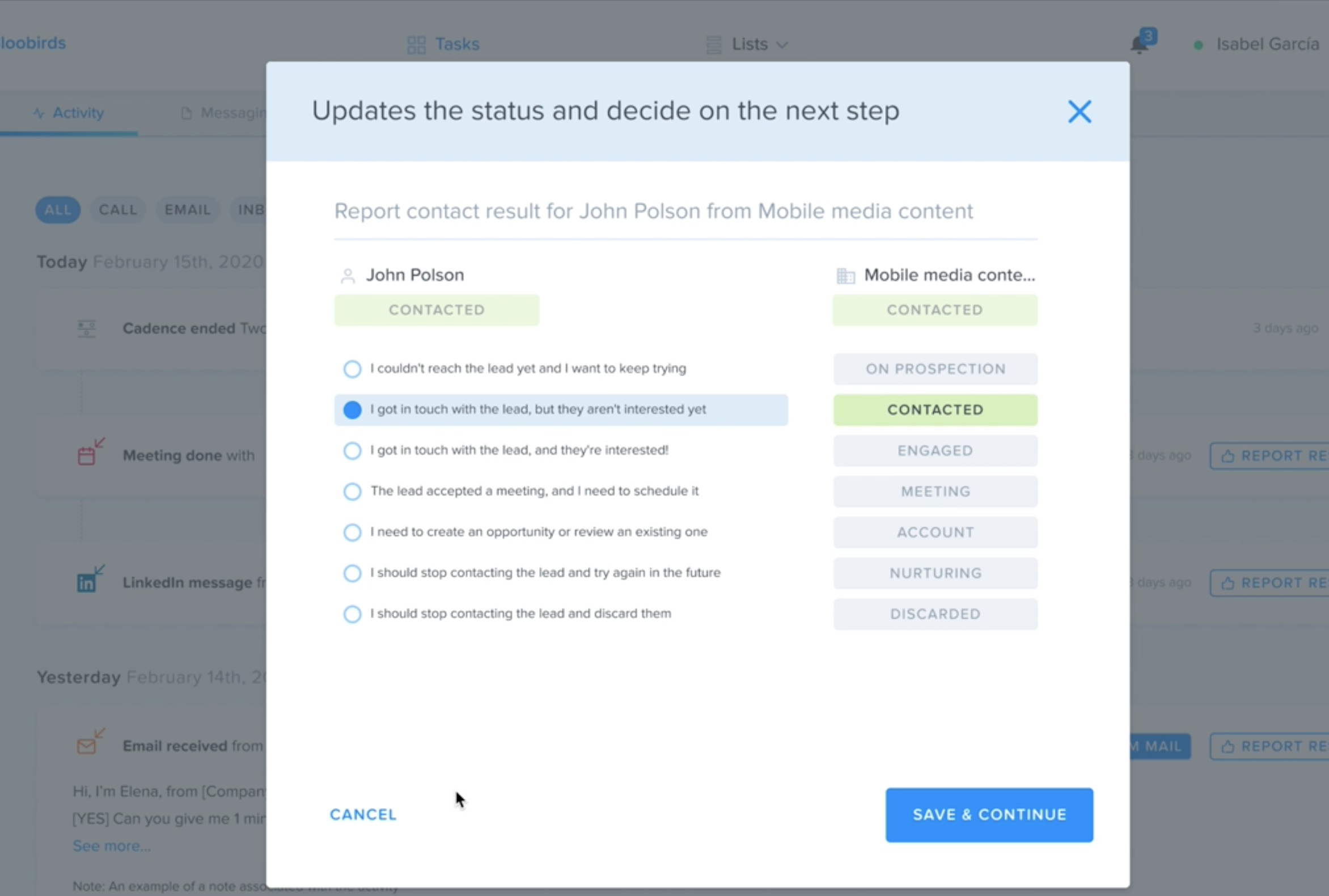Select "they're interested!" radio option
The image size is (1329, 896).
(x=352, y=450)
